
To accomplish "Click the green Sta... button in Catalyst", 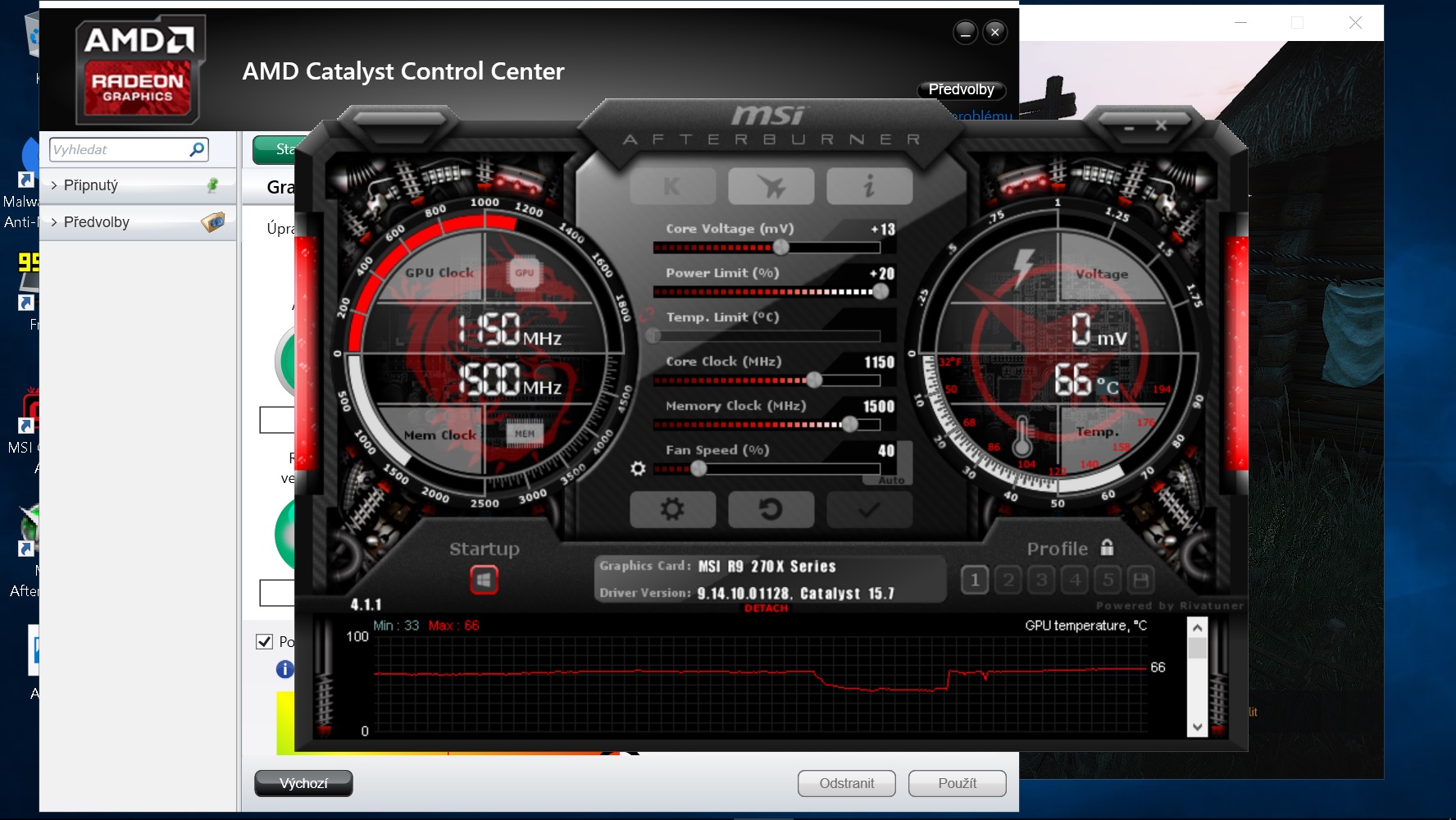I will [275, 149].
